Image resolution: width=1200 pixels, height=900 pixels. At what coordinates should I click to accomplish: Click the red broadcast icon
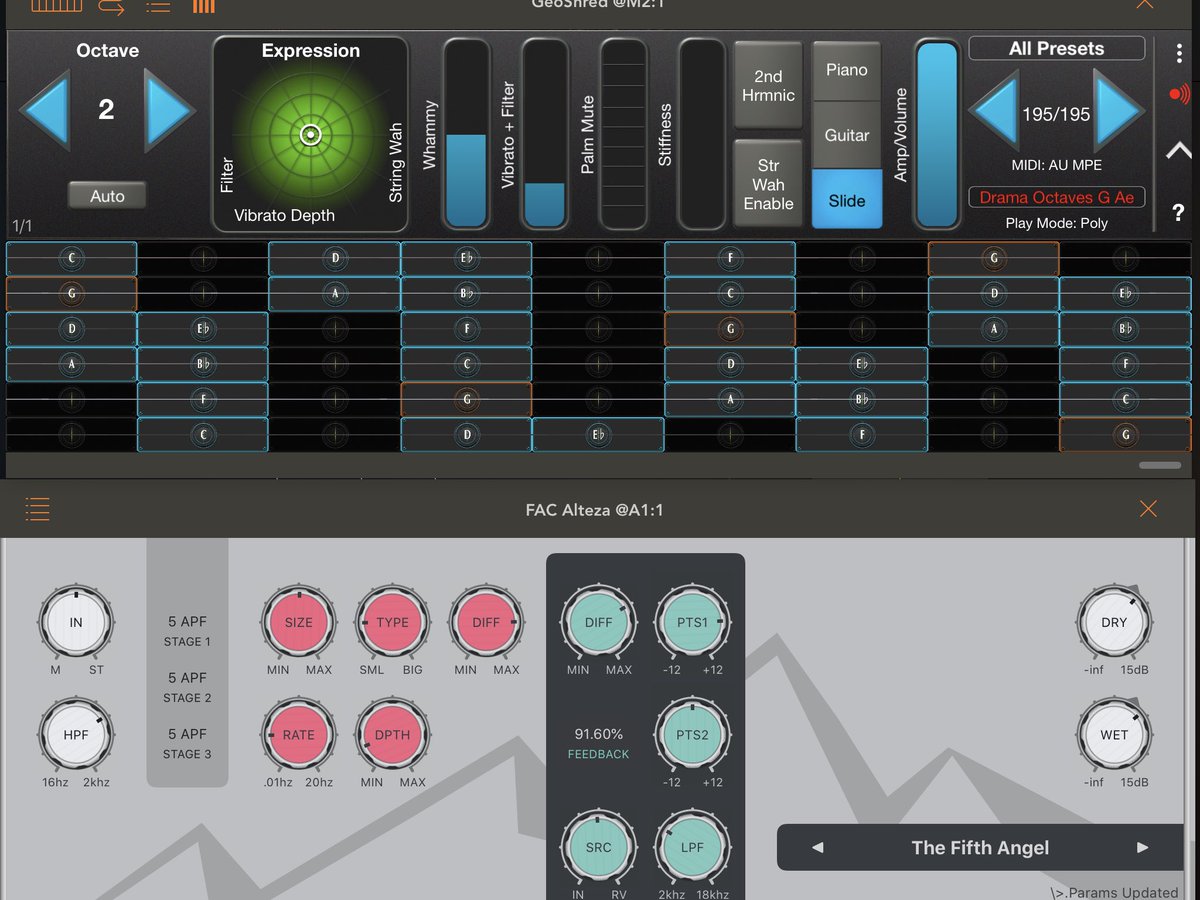point(1178,95)
